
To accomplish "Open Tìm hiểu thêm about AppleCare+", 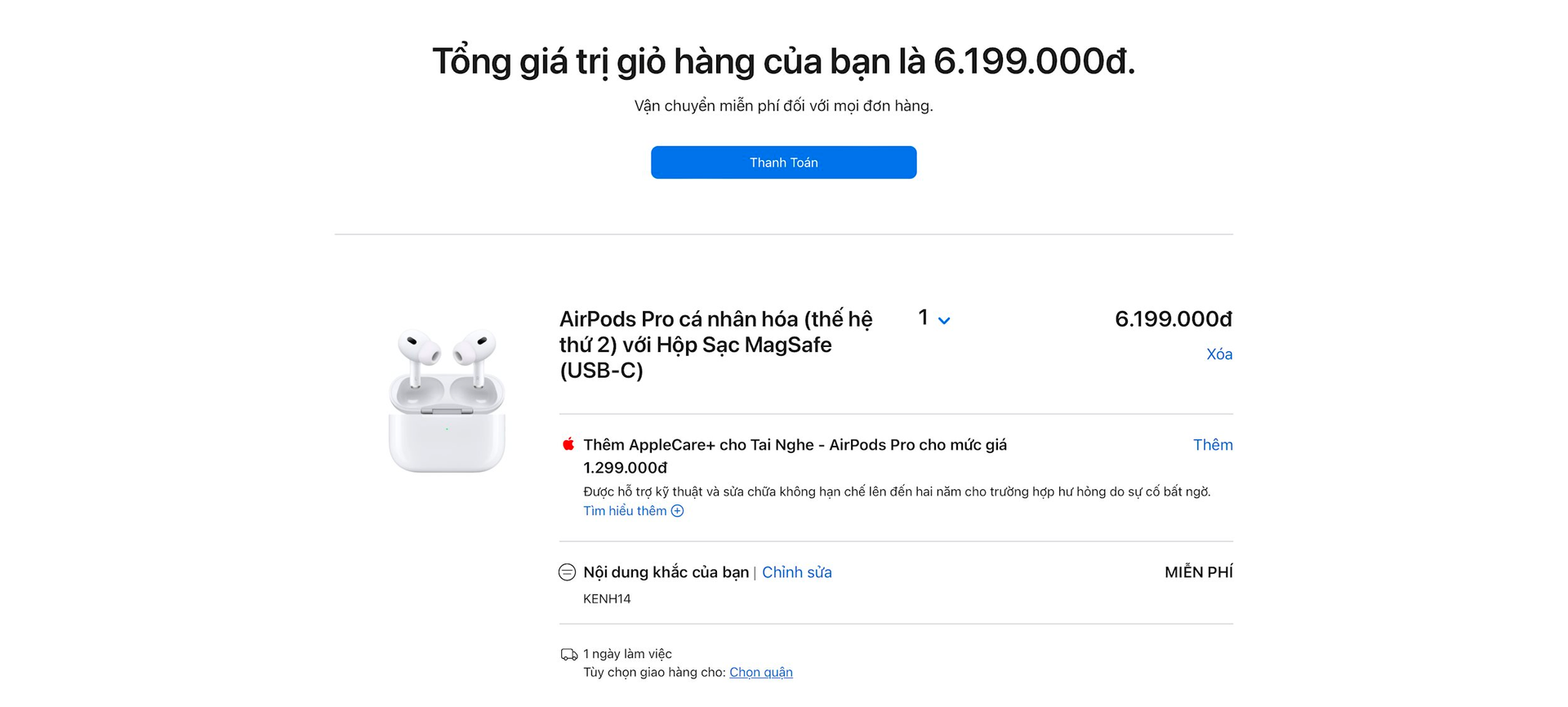I will (x=626, y=510).
